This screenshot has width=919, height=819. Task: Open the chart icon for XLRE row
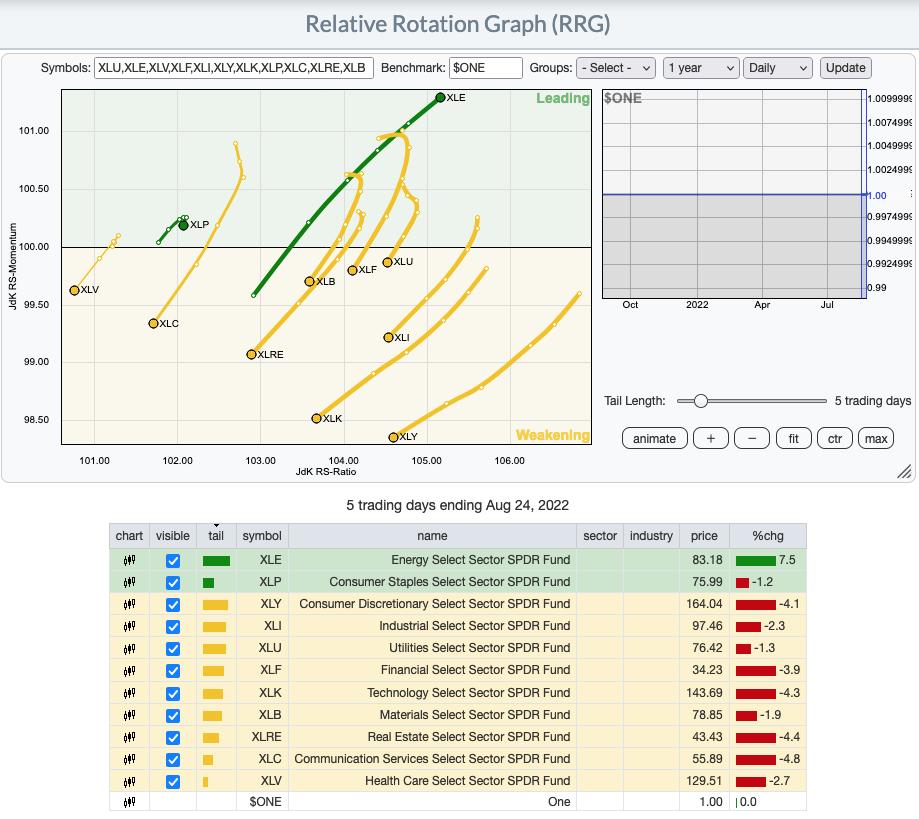(x=130, y=737)
